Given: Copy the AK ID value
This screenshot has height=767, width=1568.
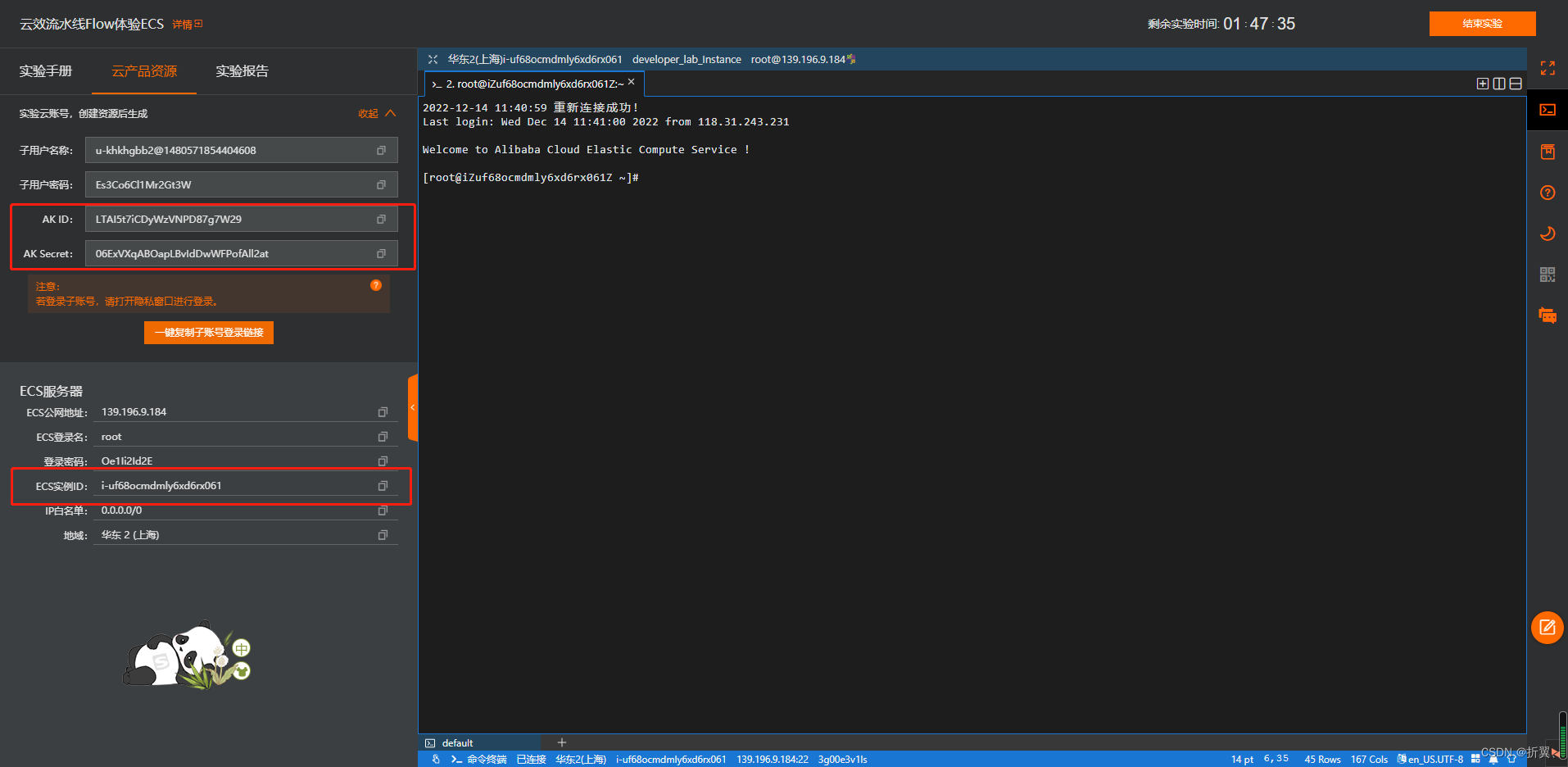Looking at the screenshot, I should click(x=381, y=219).
